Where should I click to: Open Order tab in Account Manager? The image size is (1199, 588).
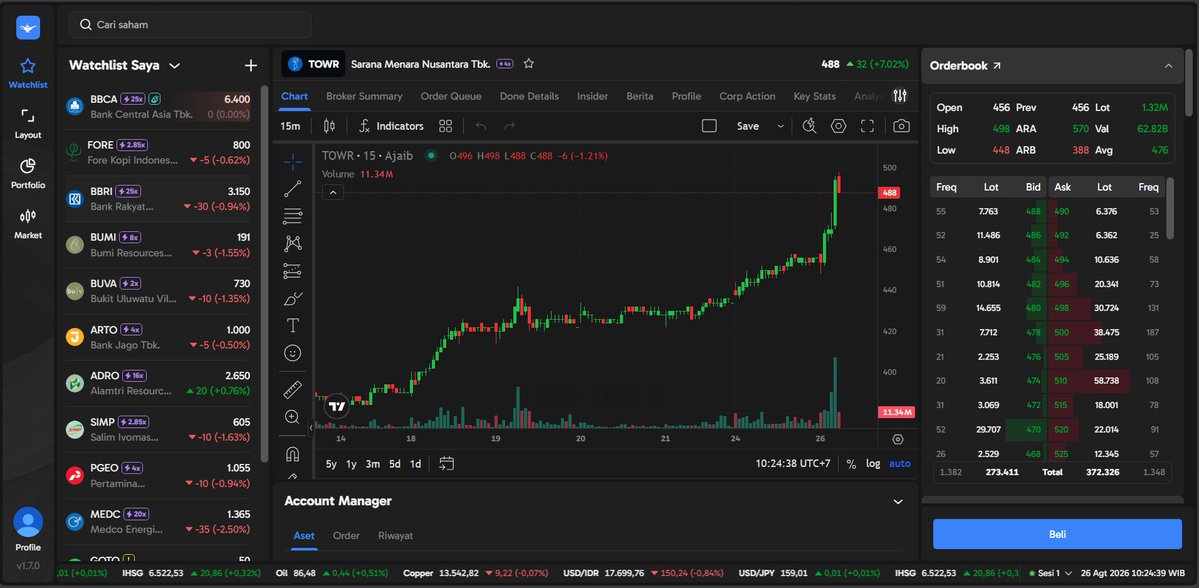click(x=346, y=536)
